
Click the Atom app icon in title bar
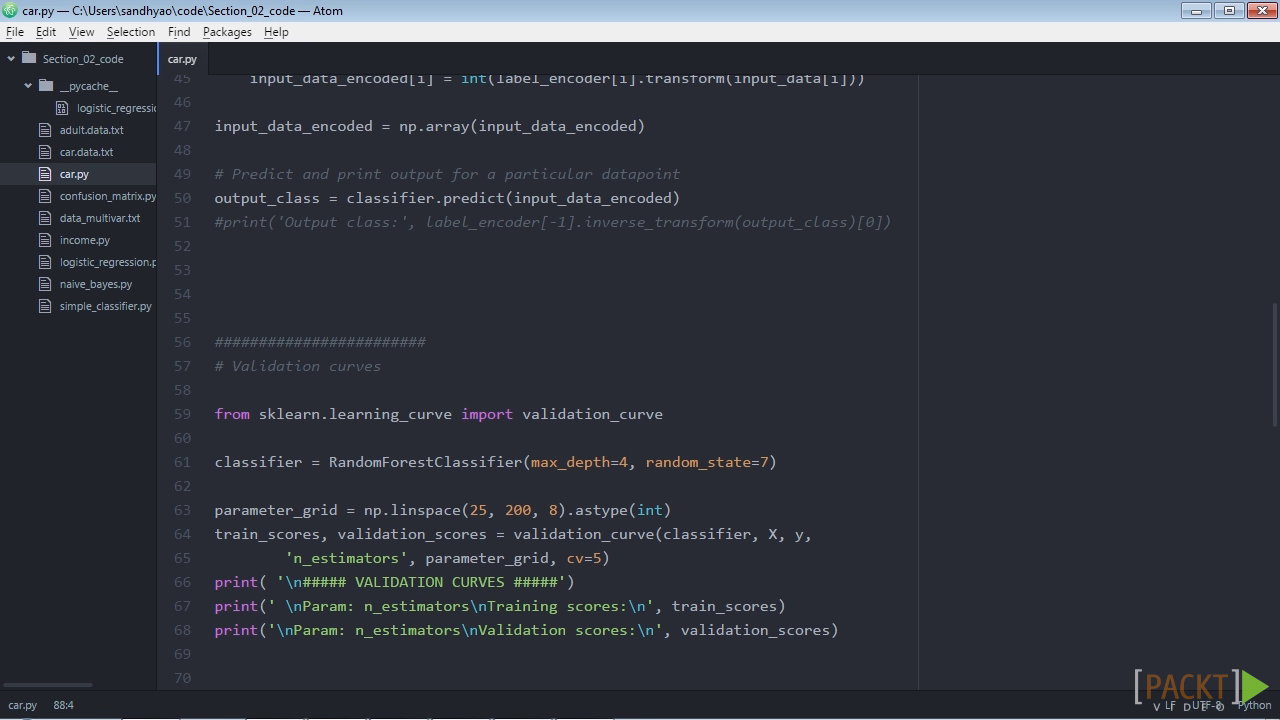coord(10,10)
